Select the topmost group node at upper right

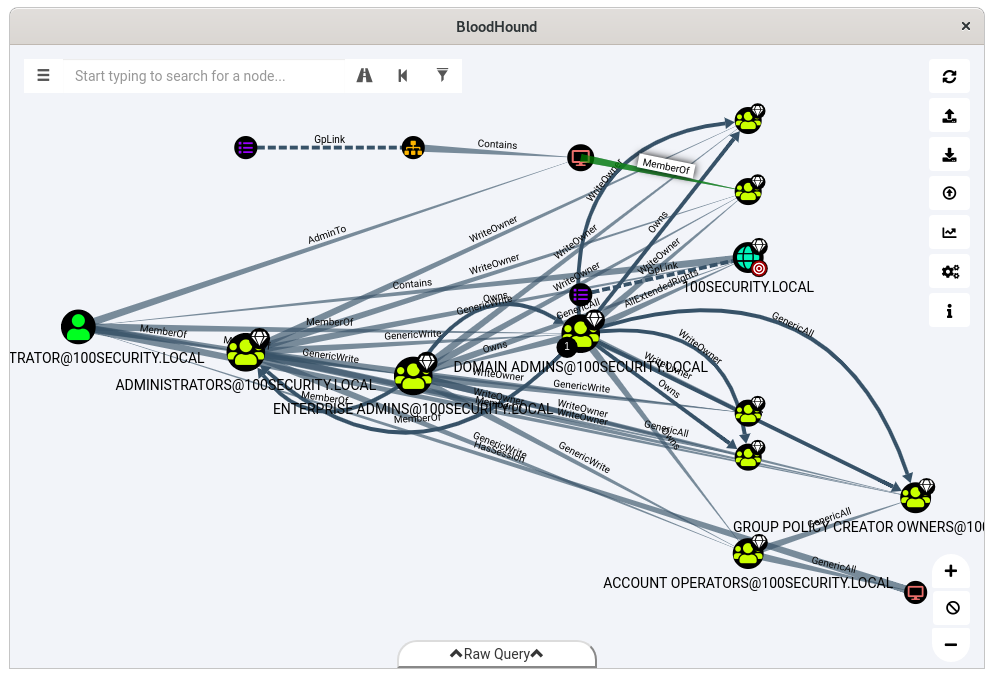tap(748, 120)
